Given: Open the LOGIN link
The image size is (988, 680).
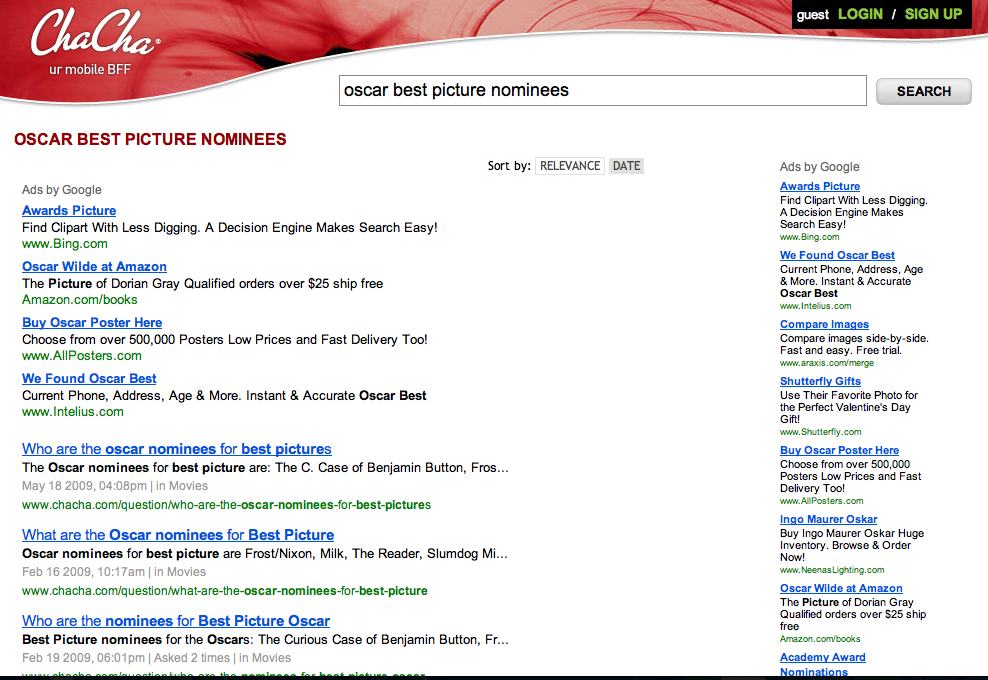Looking at the screenshot, I should click(x=860, y=14).
